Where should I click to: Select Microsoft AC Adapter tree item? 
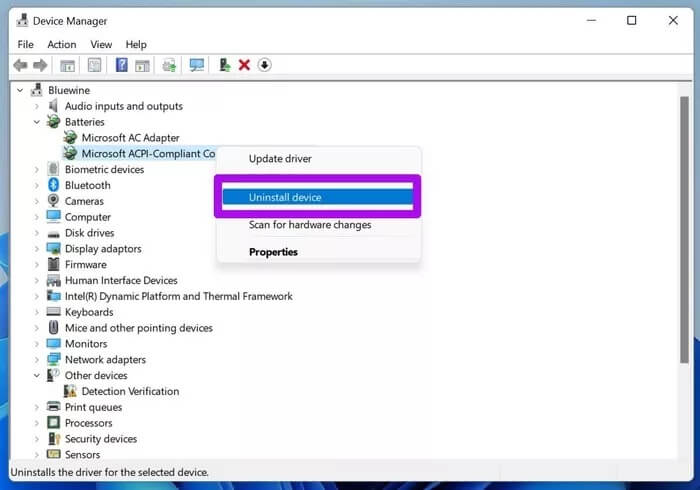[130, 137]
